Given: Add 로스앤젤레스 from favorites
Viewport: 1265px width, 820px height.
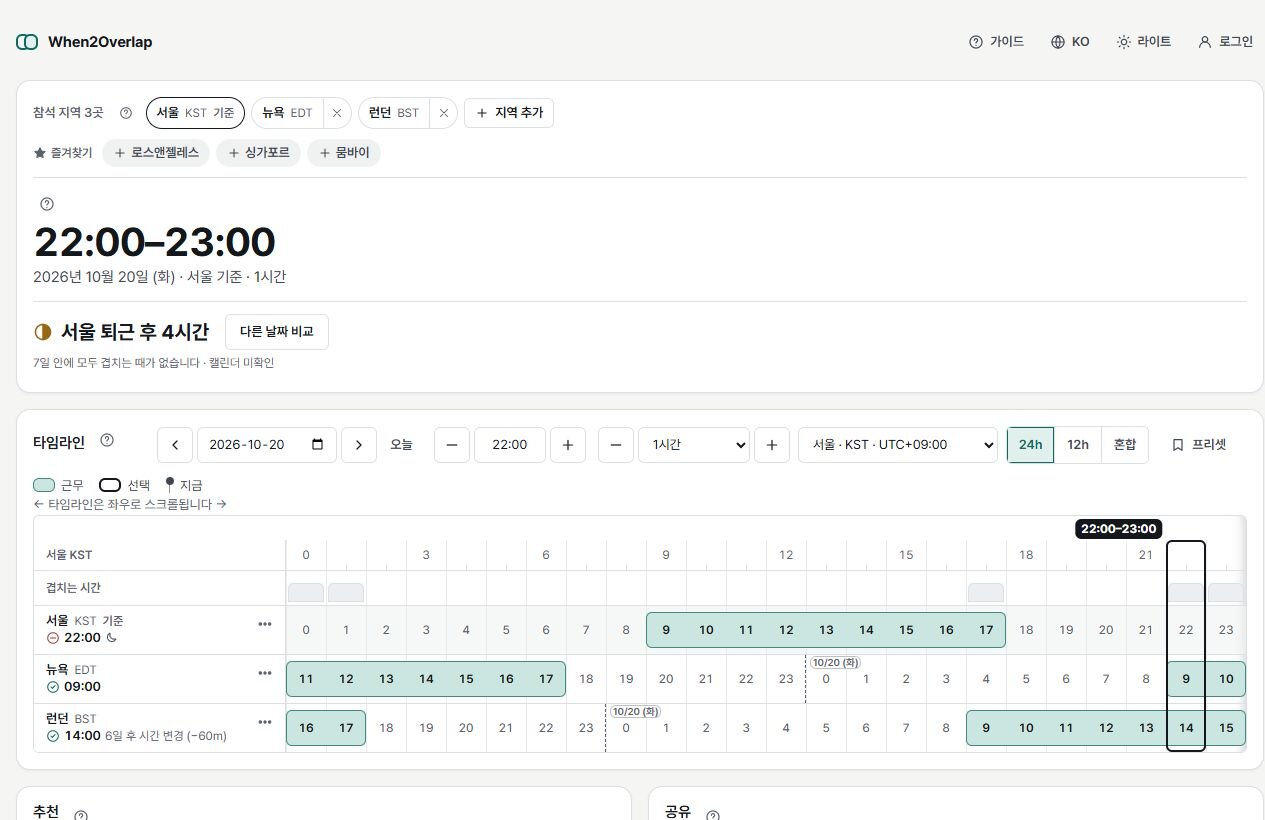Looking at the screenshot, I should (x=156, y=153).
